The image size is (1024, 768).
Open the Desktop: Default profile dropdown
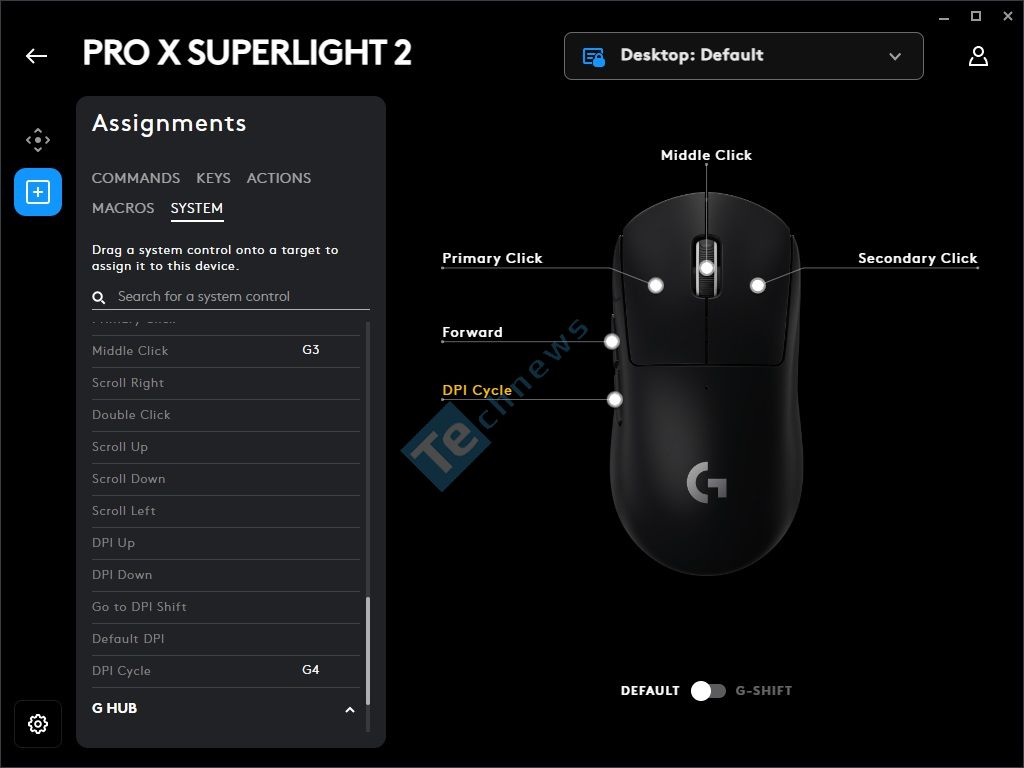[x=743, y=56]
